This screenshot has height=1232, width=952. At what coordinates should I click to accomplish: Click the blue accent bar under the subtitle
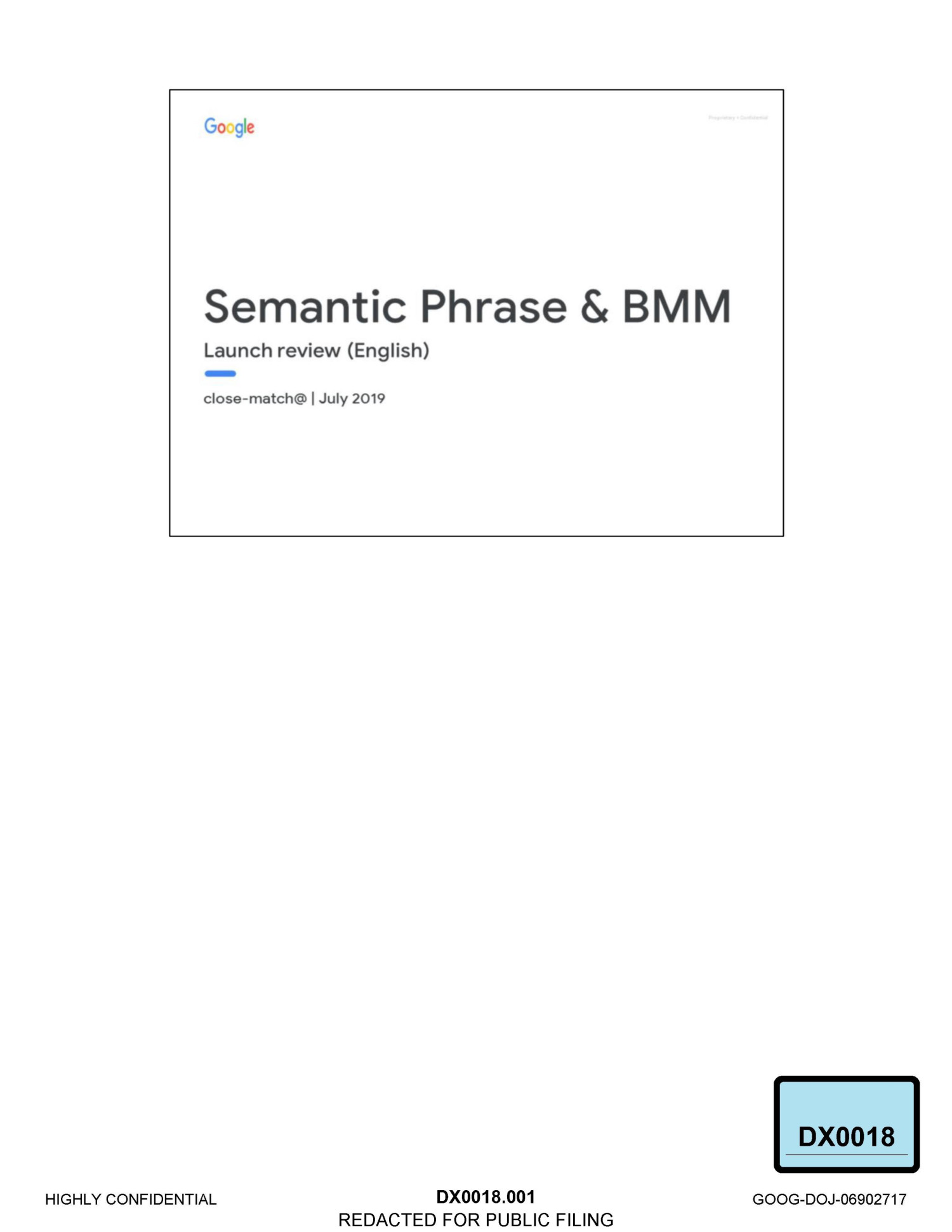click(220, 374)
